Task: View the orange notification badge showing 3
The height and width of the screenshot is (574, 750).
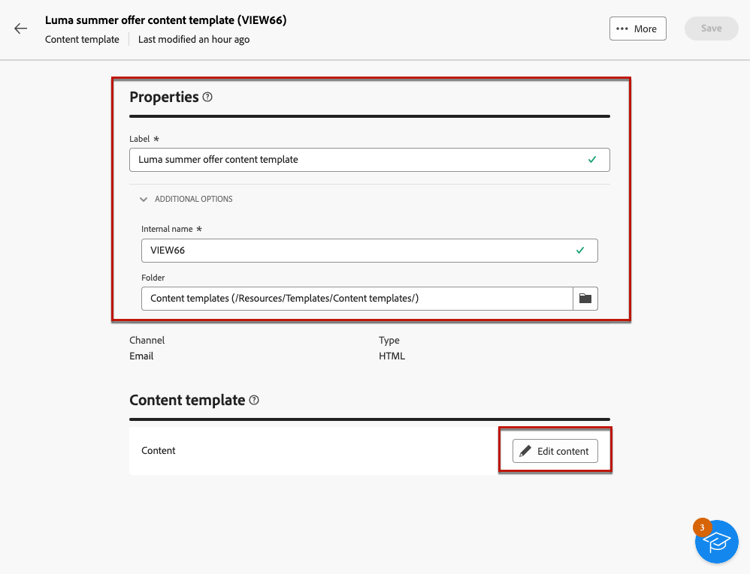Action: click(702, 528)
